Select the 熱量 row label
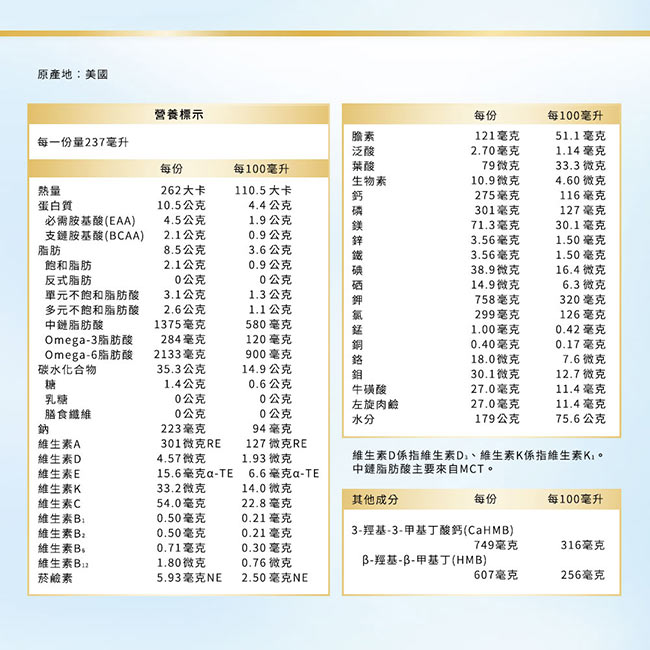 pos(50,190)
